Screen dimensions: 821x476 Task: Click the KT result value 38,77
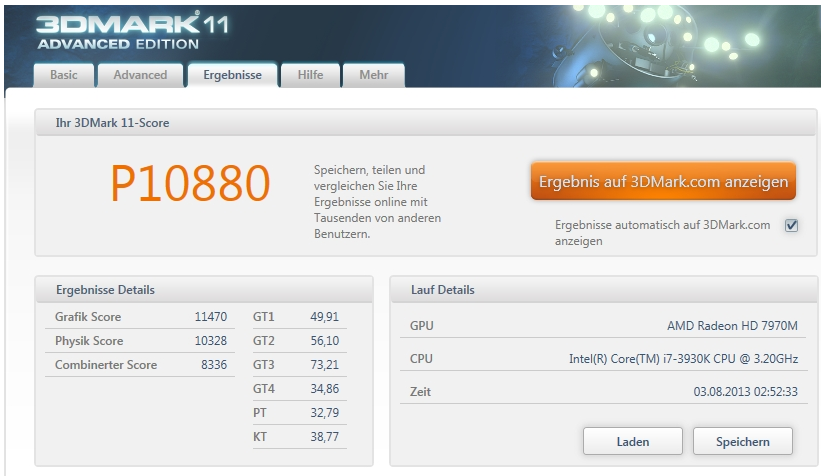tap(324, 438)
